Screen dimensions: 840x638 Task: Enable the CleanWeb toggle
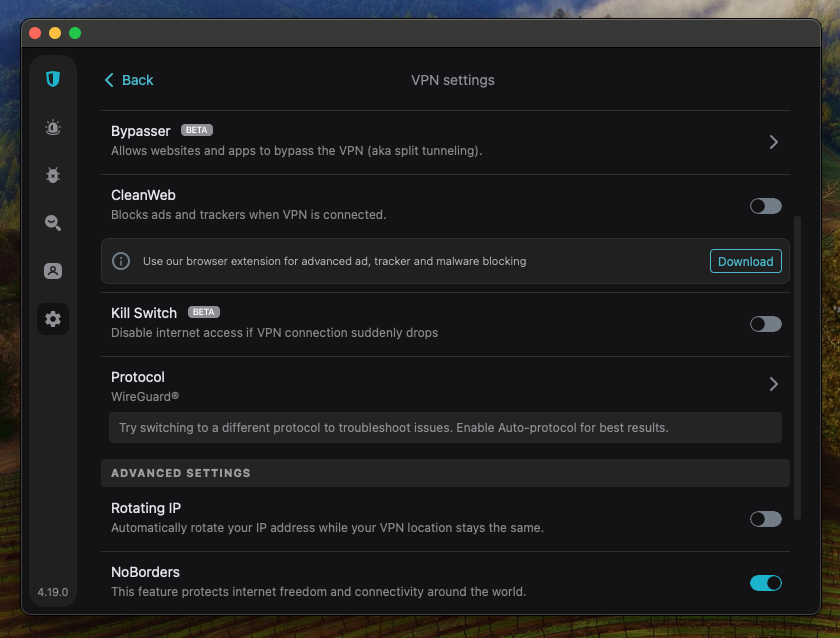(x=766, y=206)
